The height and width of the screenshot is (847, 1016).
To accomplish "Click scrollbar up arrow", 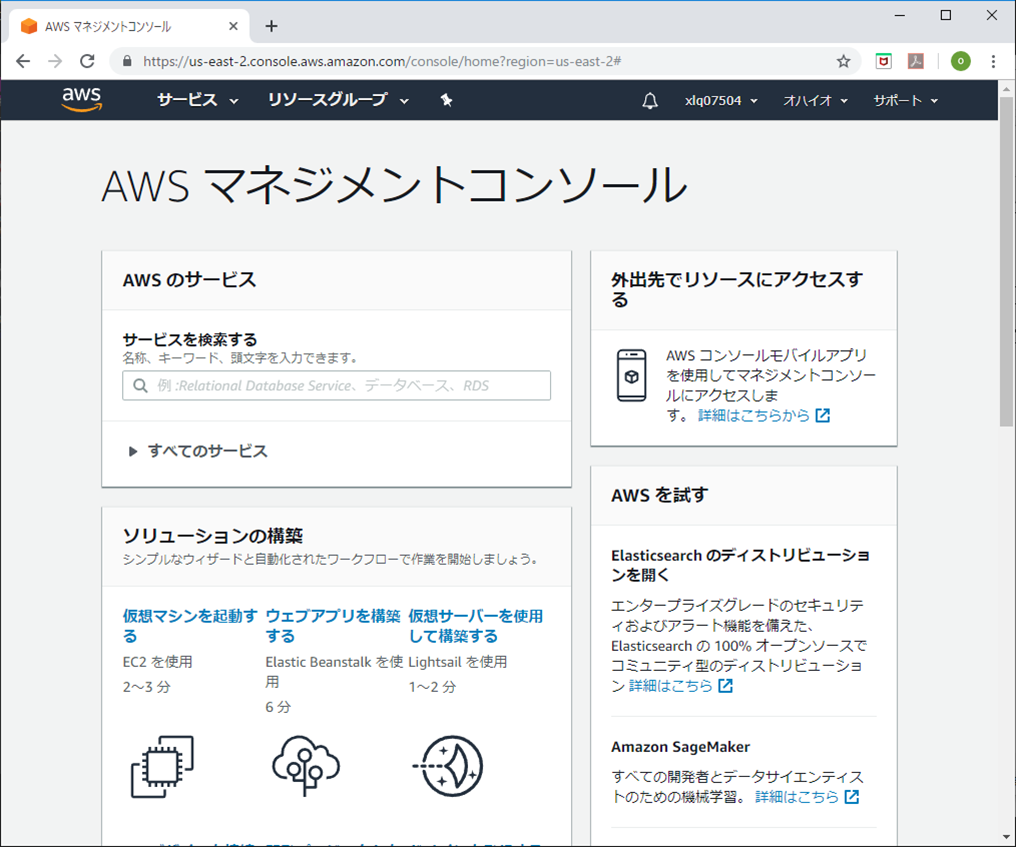I will [x=1006, y=88].
